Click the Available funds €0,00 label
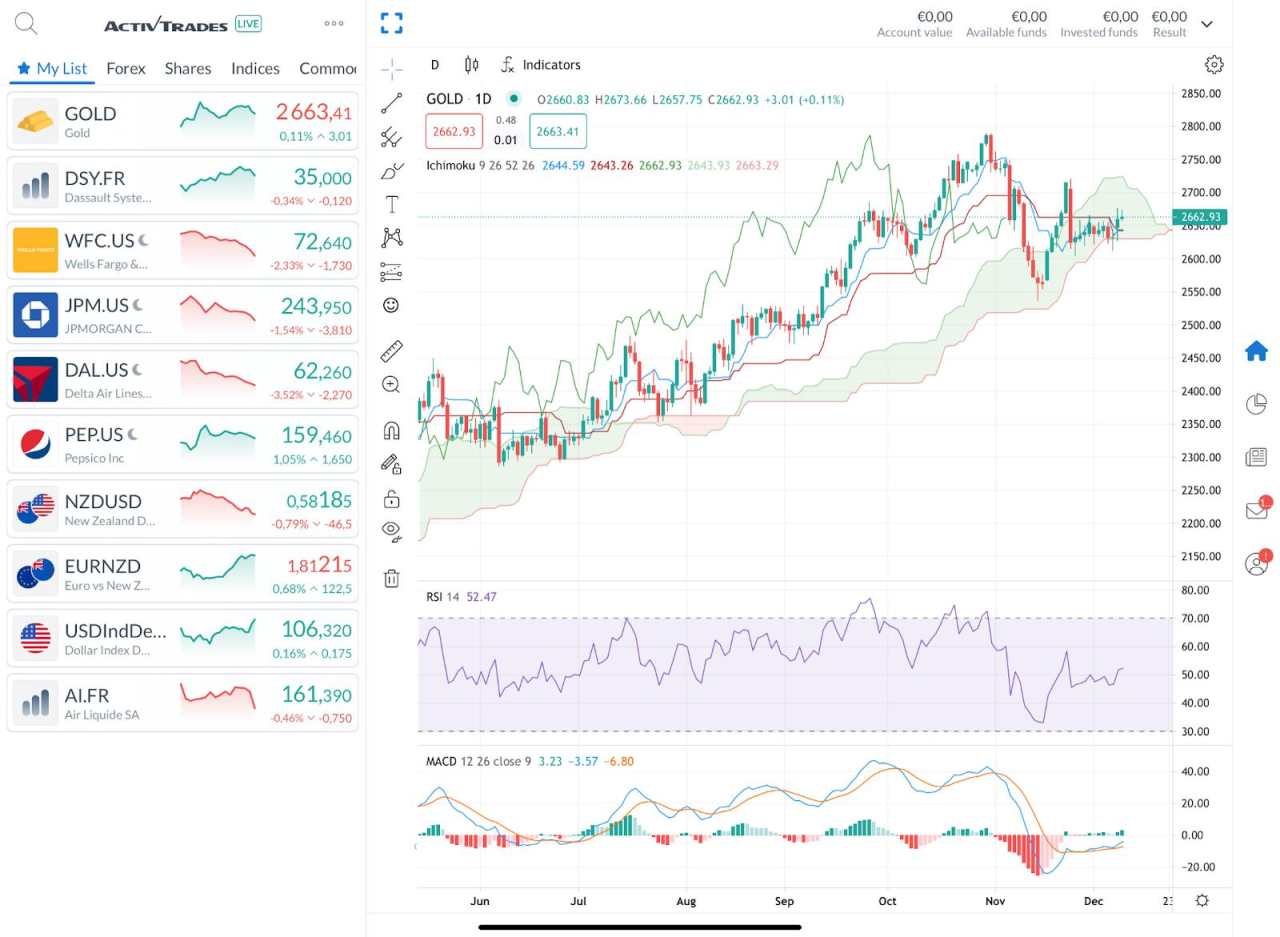1280x937 pixels. tap(1006, 24)
